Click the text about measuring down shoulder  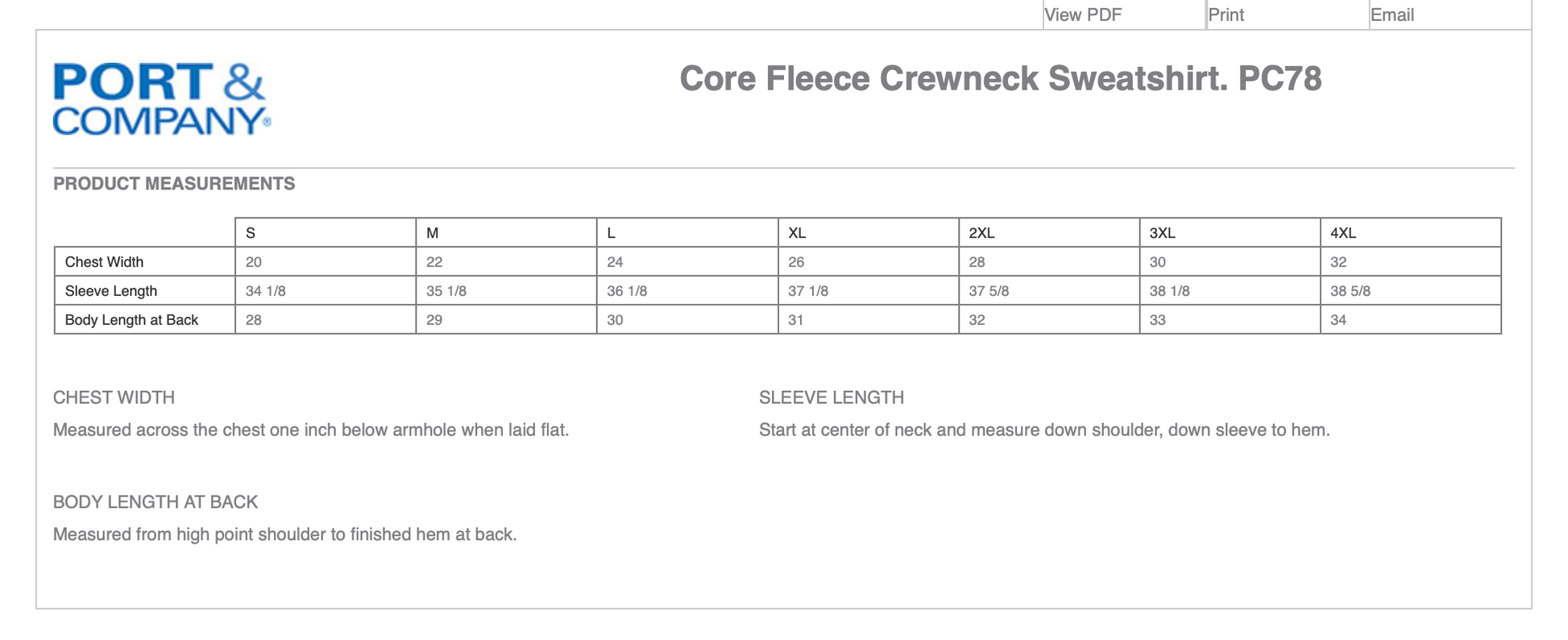(x=1044, y=430)
